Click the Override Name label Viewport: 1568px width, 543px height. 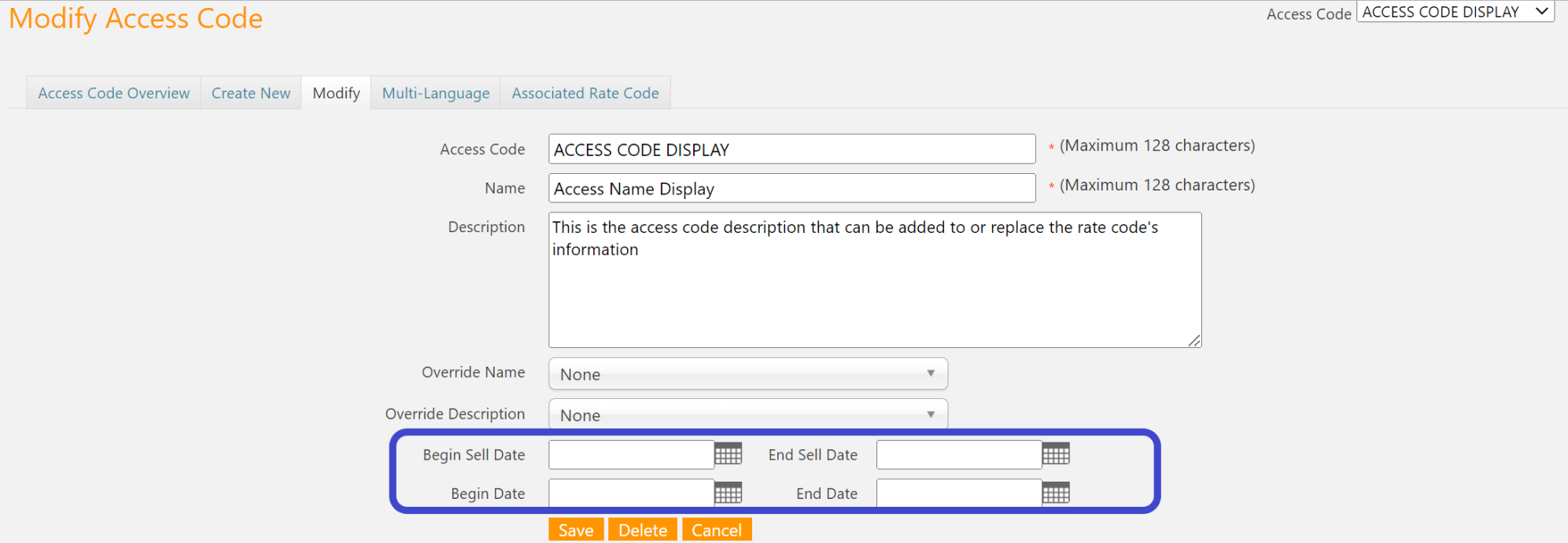[x=473, y=372]
